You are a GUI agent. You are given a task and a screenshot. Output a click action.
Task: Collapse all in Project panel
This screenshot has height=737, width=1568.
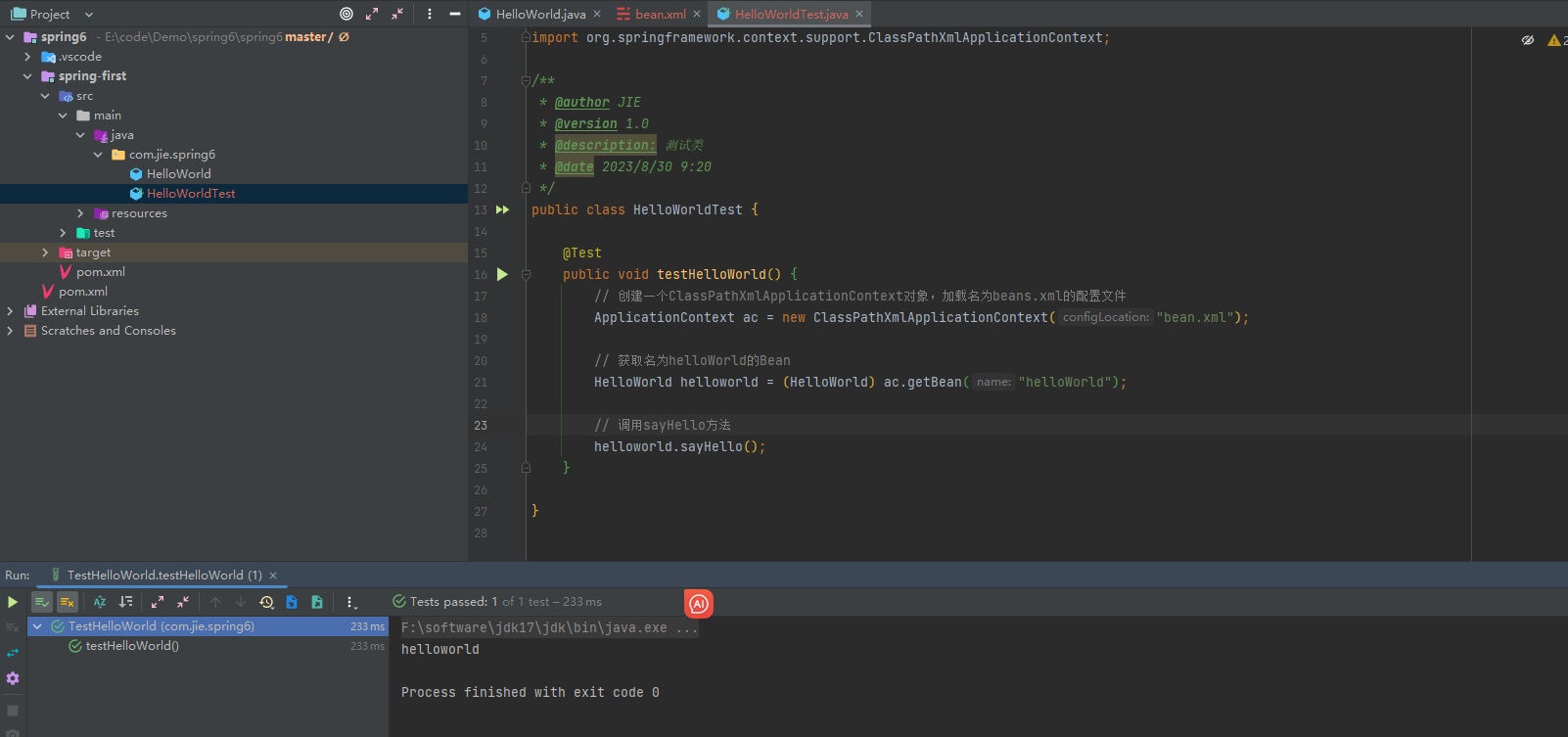pos(397,14)
